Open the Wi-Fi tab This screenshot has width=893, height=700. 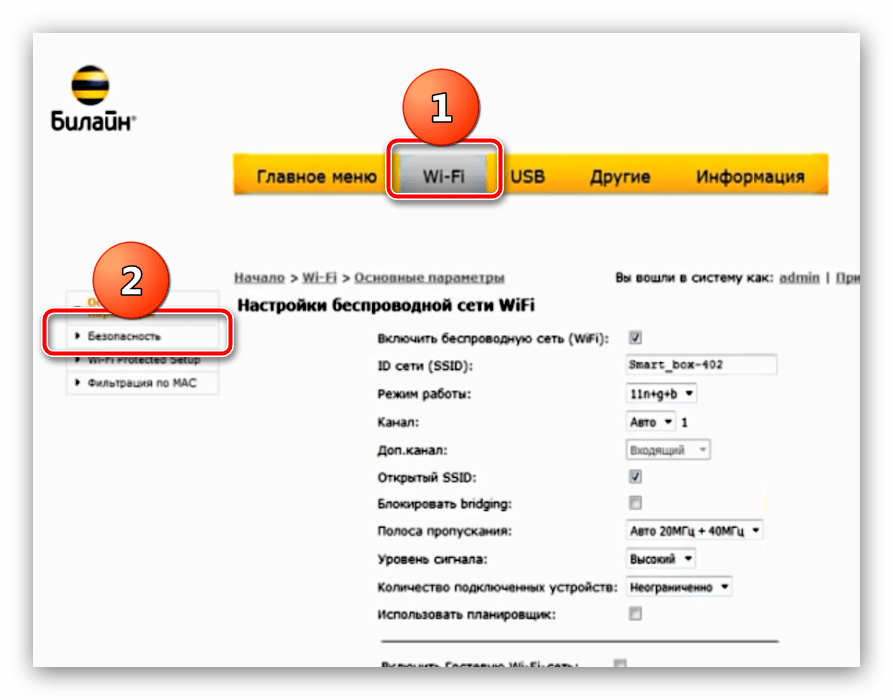click(x=445, y=176)
